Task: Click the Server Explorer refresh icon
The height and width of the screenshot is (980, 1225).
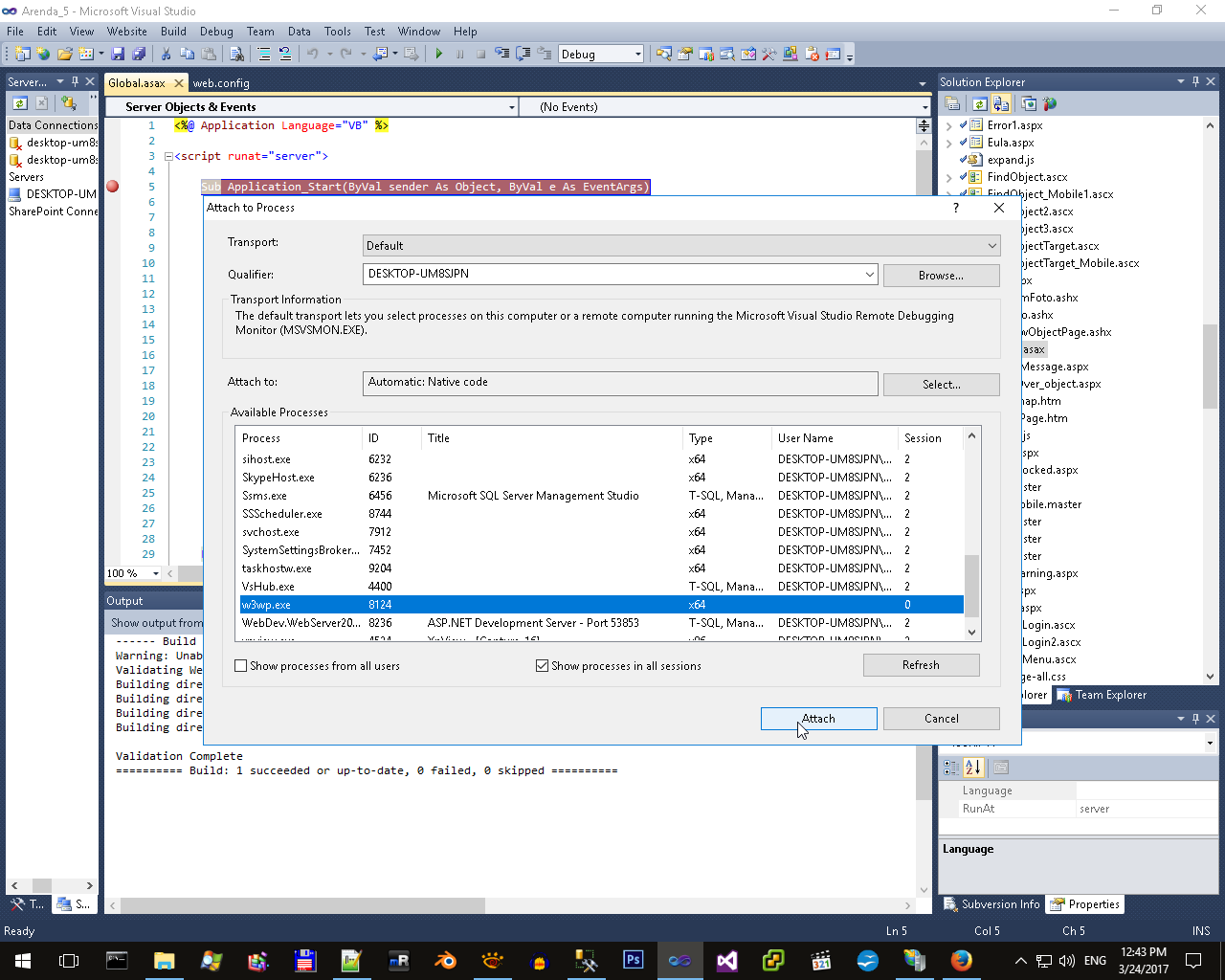Action: pos(19,103)
